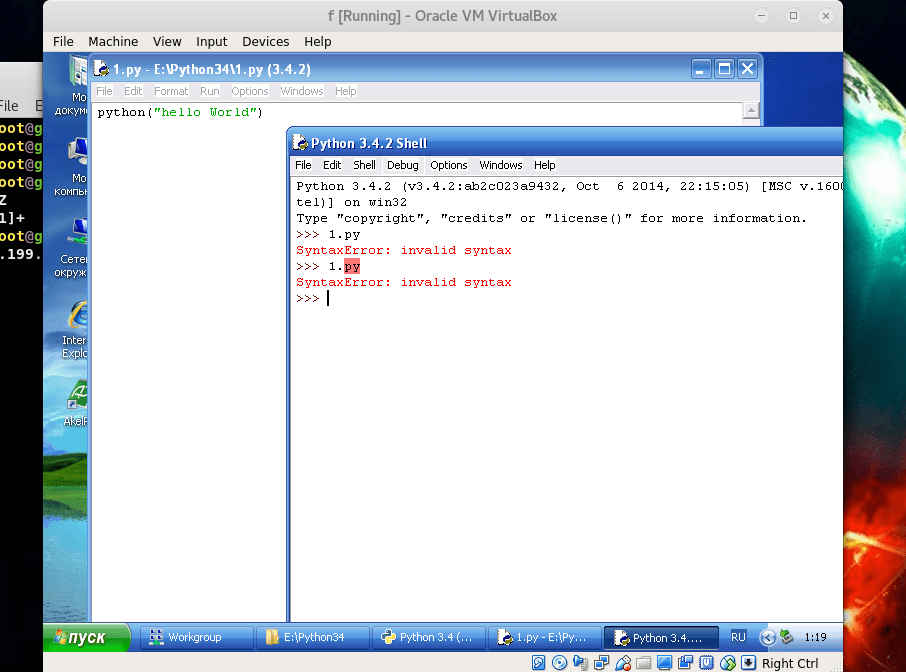Viewport: 906px width, 672px height.
Task: Click the VM display status icon
Action: 664,663
